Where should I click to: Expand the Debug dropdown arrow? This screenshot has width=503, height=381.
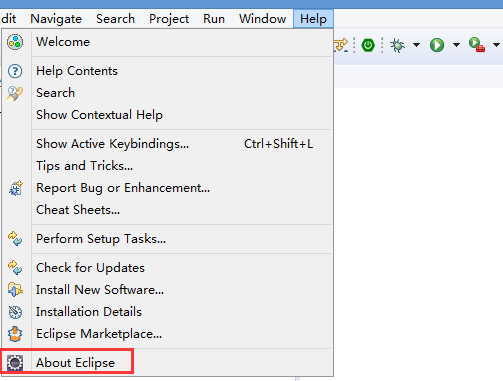tap(416, 45)
